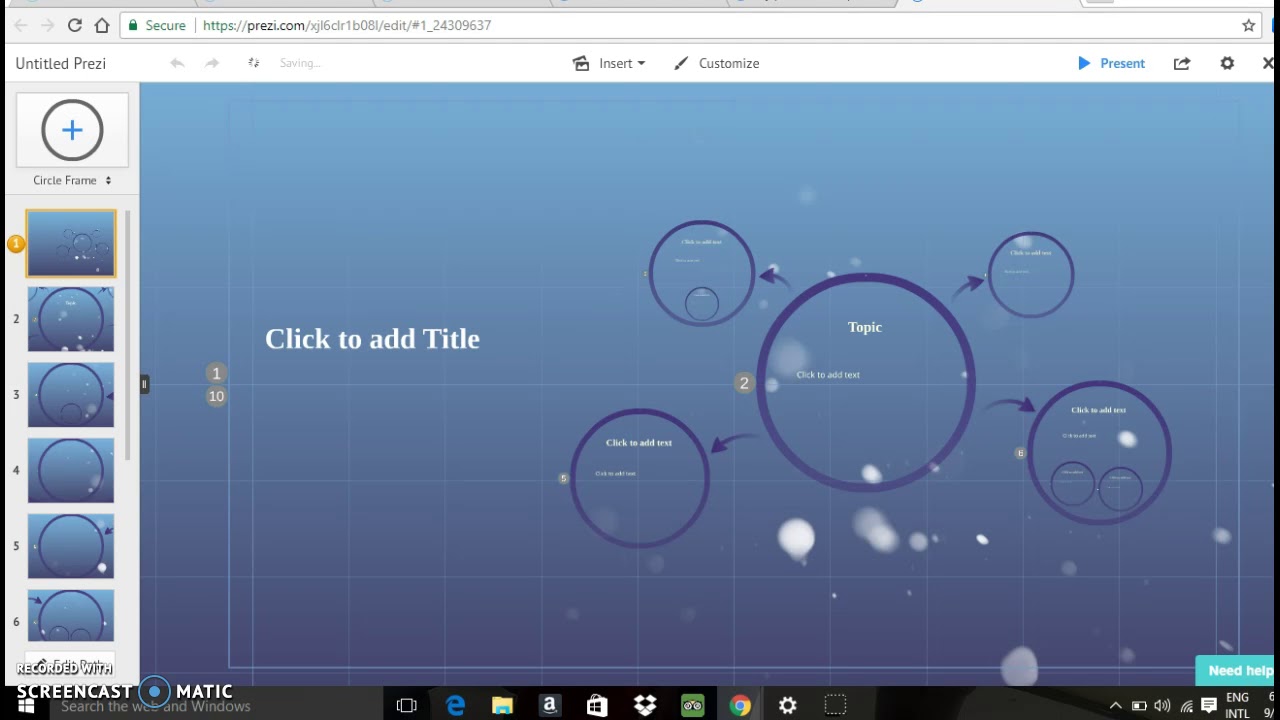Select the top-left small circle frame
The image size is (1280, 720).
tap(702, 273)
